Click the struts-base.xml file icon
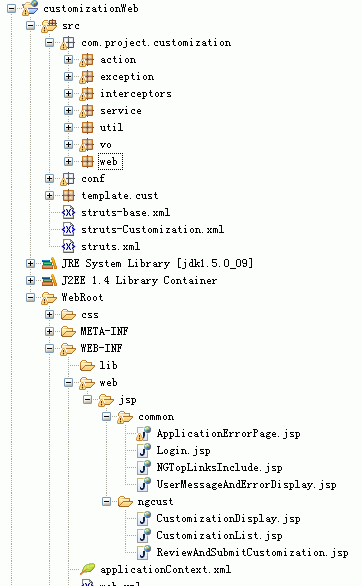The height and width of the screenshot is (586, 362). pos(68,212)
